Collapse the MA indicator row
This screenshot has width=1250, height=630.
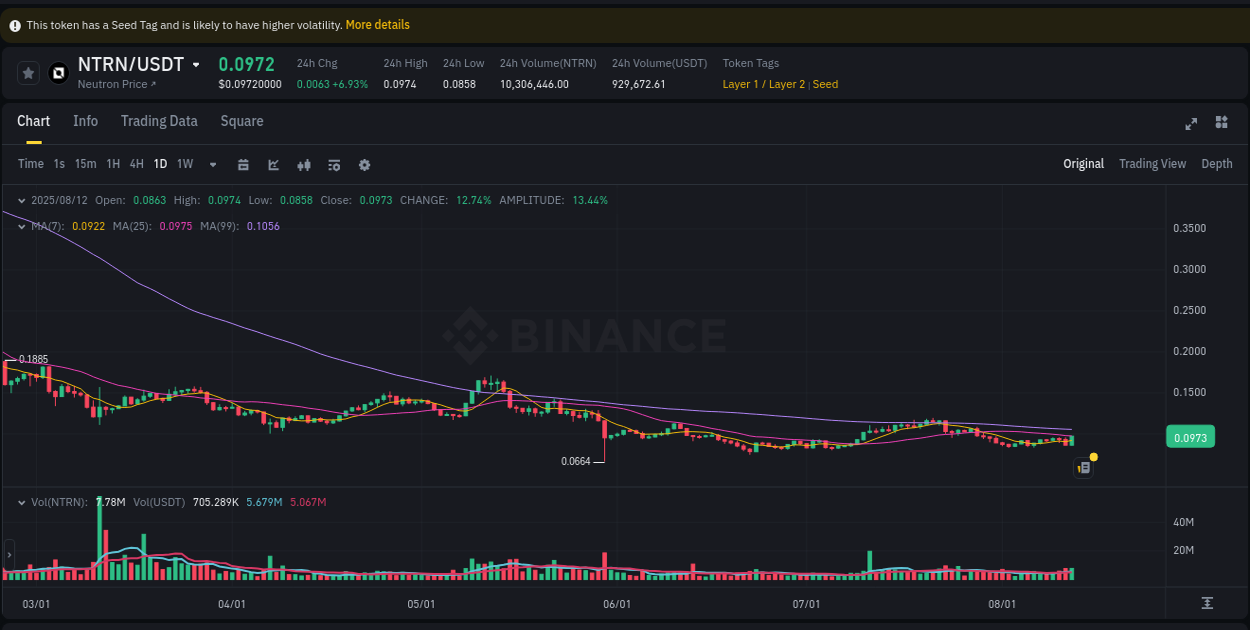[22, 226]
